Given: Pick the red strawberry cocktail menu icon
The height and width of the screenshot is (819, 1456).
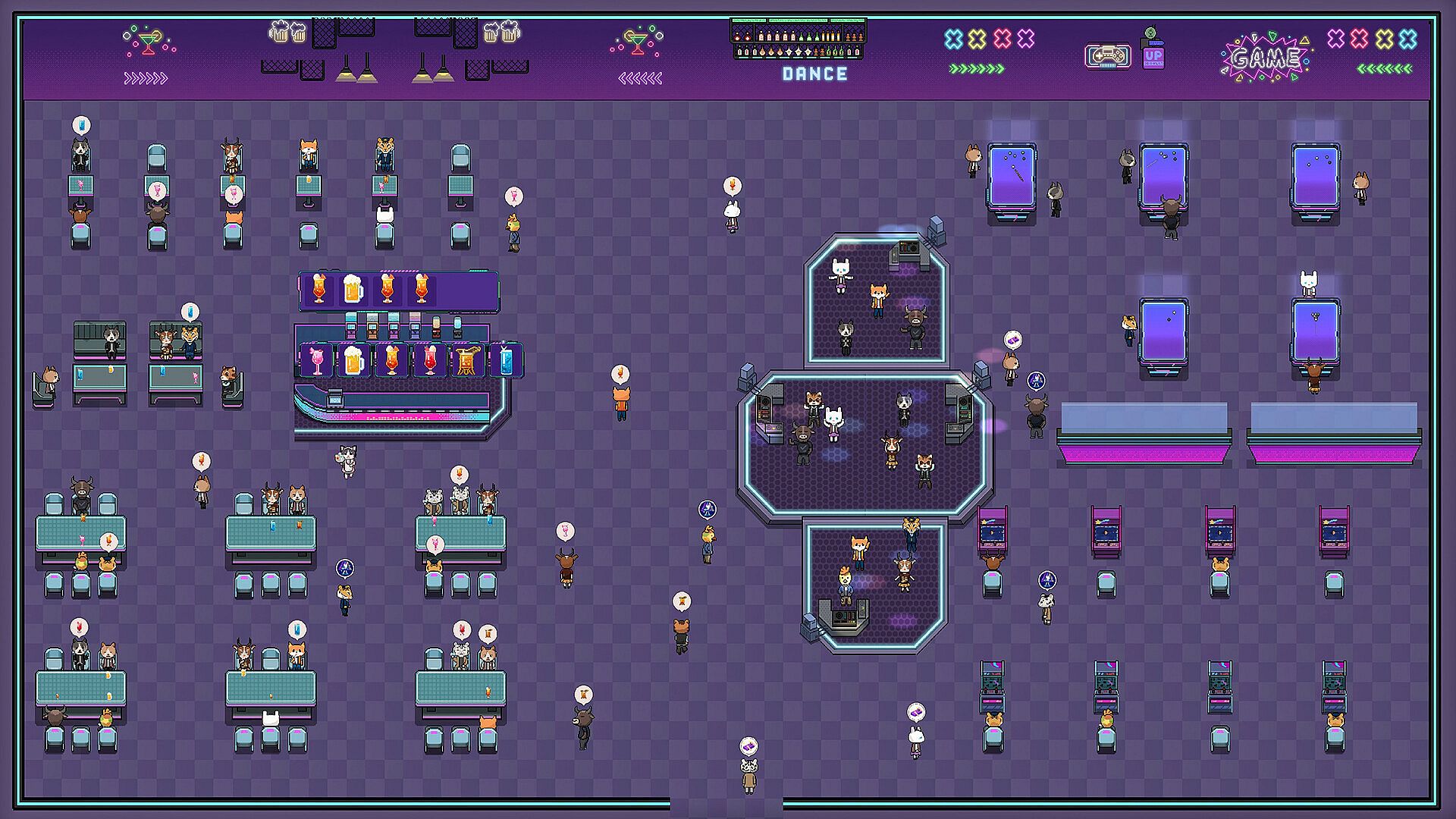Looking at the screenshot, I should click(430, 360).
